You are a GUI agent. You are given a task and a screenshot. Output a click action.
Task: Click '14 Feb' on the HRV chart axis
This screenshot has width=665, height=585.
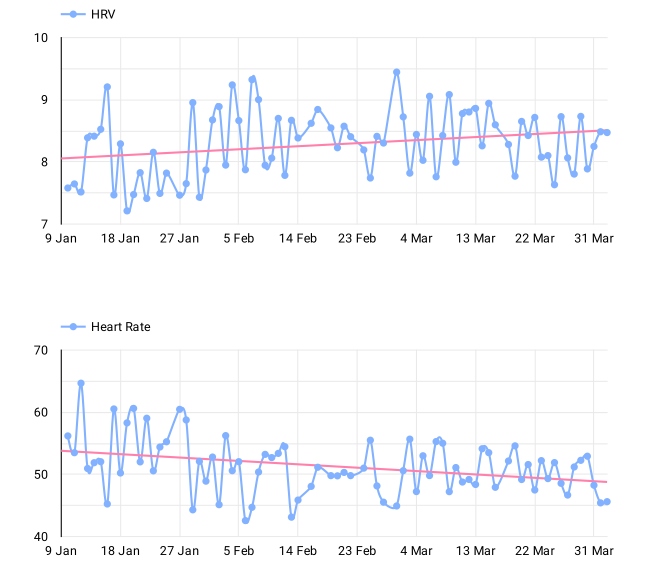click(298, 238)
